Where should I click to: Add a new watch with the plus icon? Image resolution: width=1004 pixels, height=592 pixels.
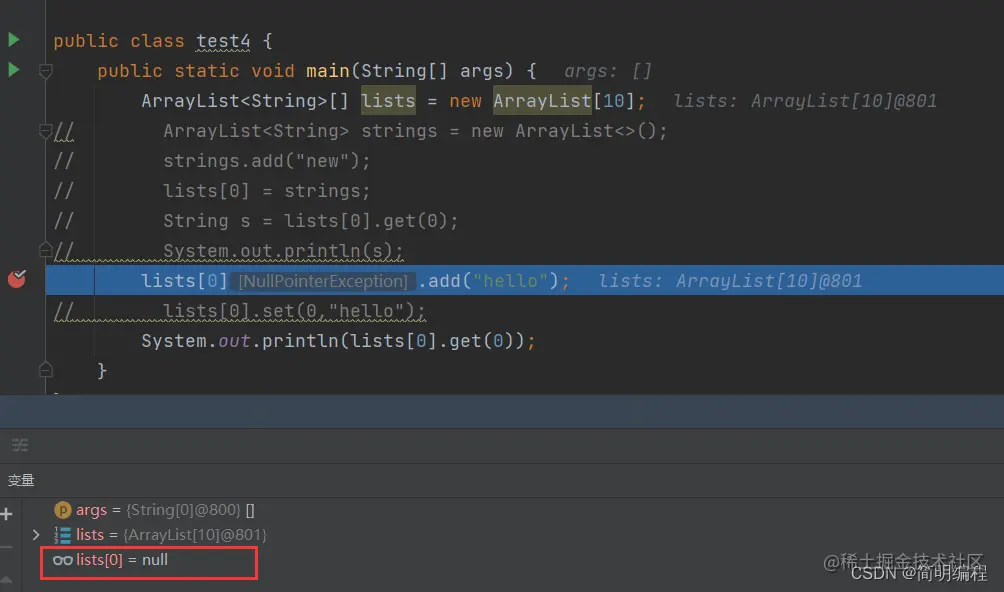pos(7,513)
